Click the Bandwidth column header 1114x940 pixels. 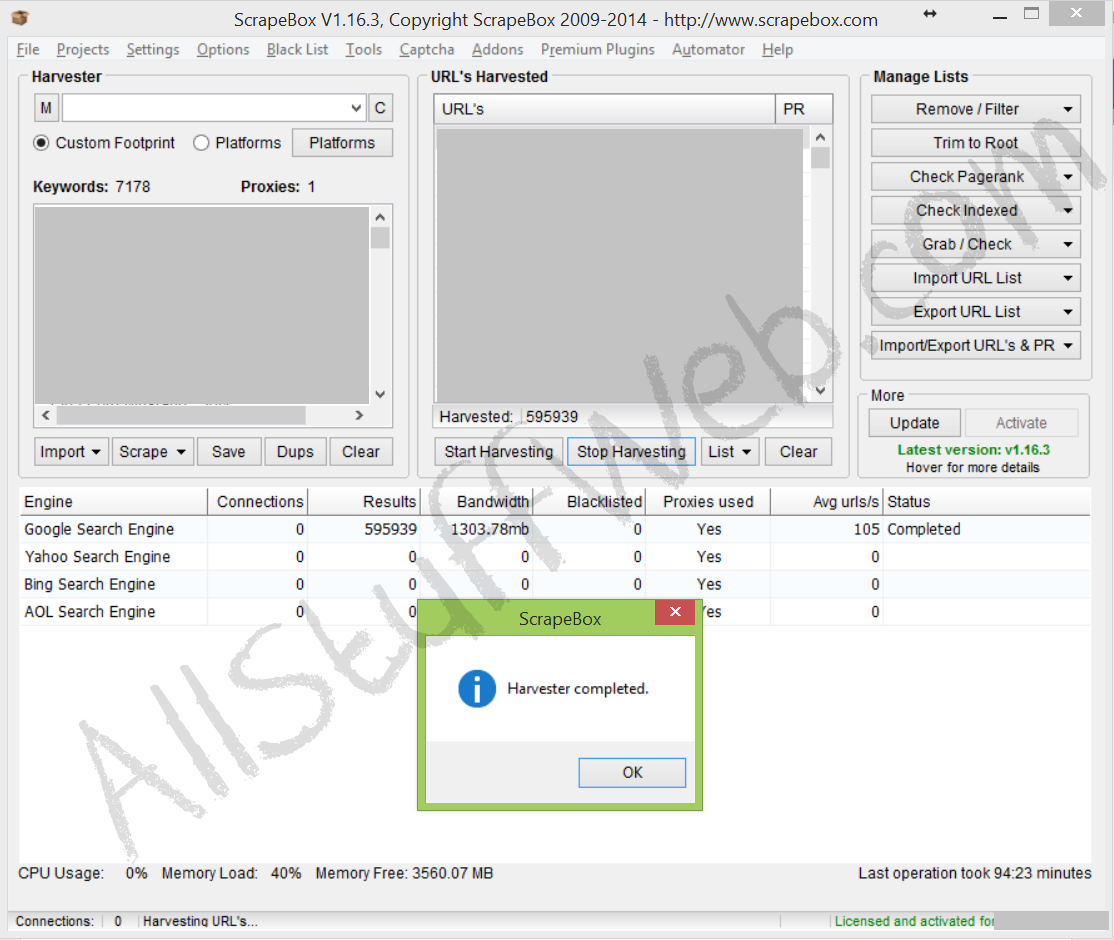point(477,502)
